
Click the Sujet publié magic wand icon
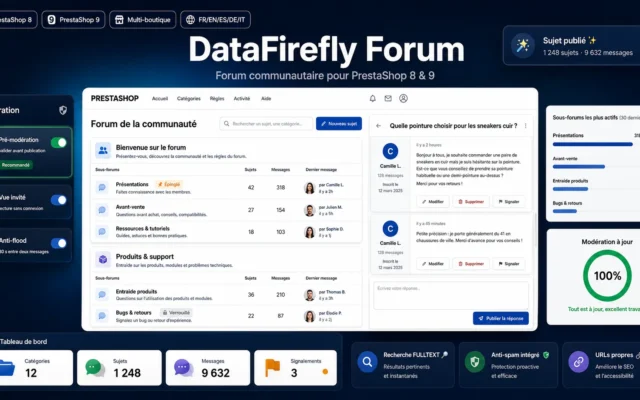click(x=522, y=45)
